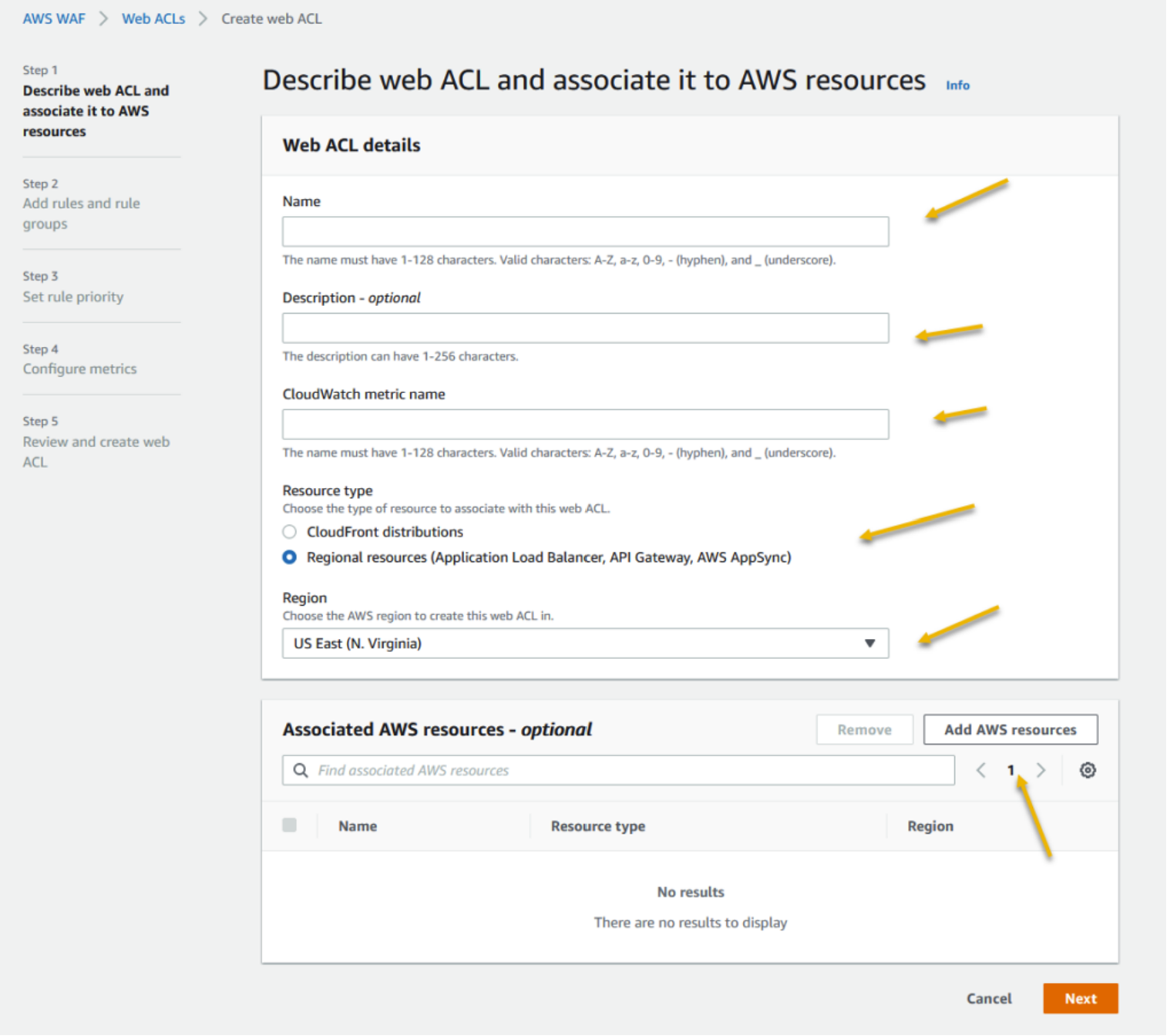Open the Info link beside the heading
Image resolution: width=1167 pixels, height=1036 pixels.
coord(957,85)
